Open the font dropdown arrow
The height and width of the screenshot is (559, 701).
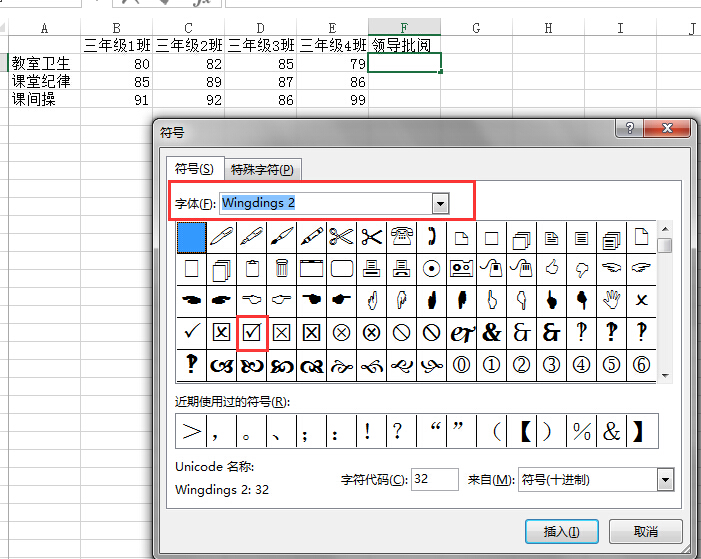(440, 204)
